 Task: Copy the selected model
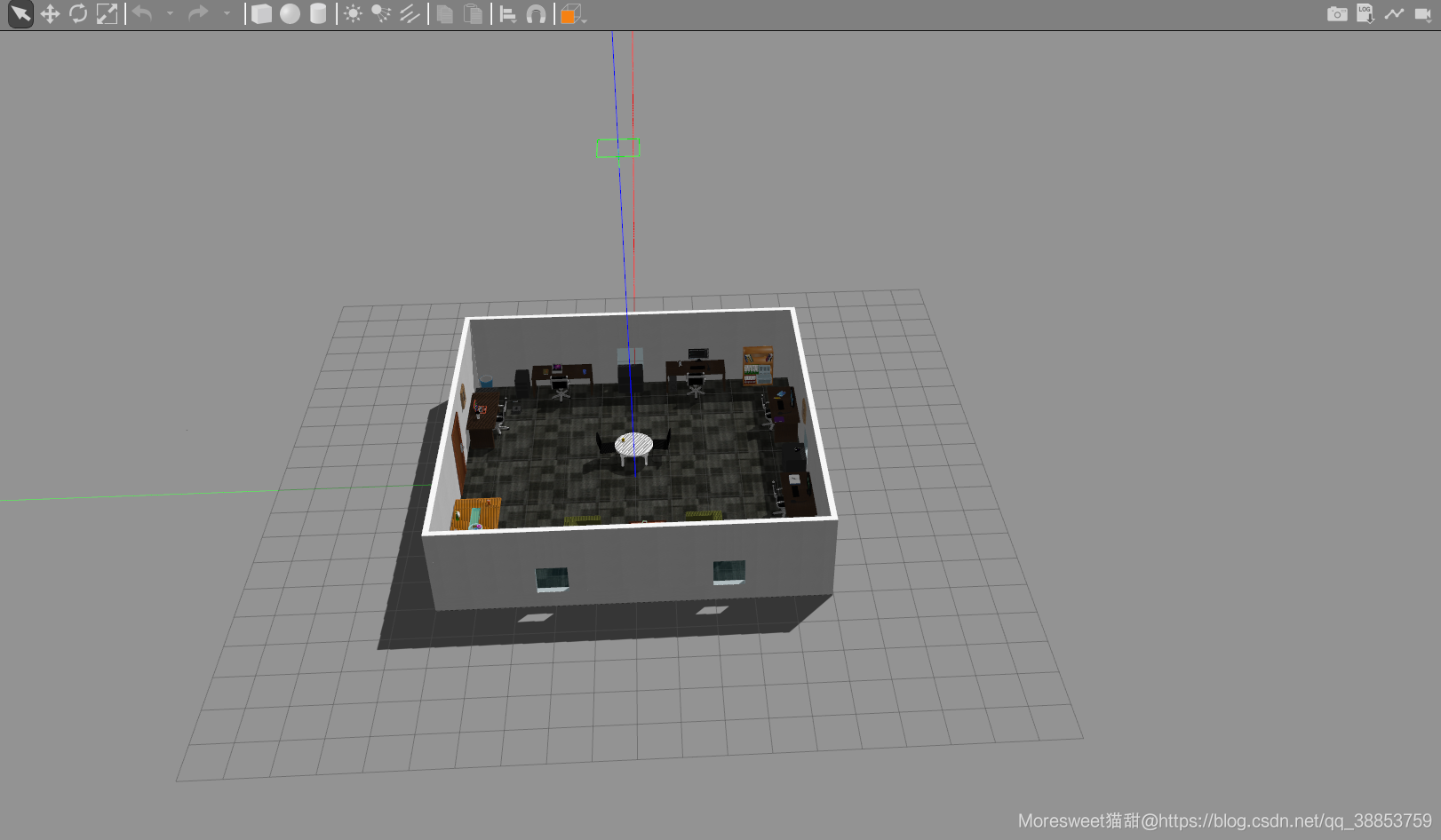point(444,14)
